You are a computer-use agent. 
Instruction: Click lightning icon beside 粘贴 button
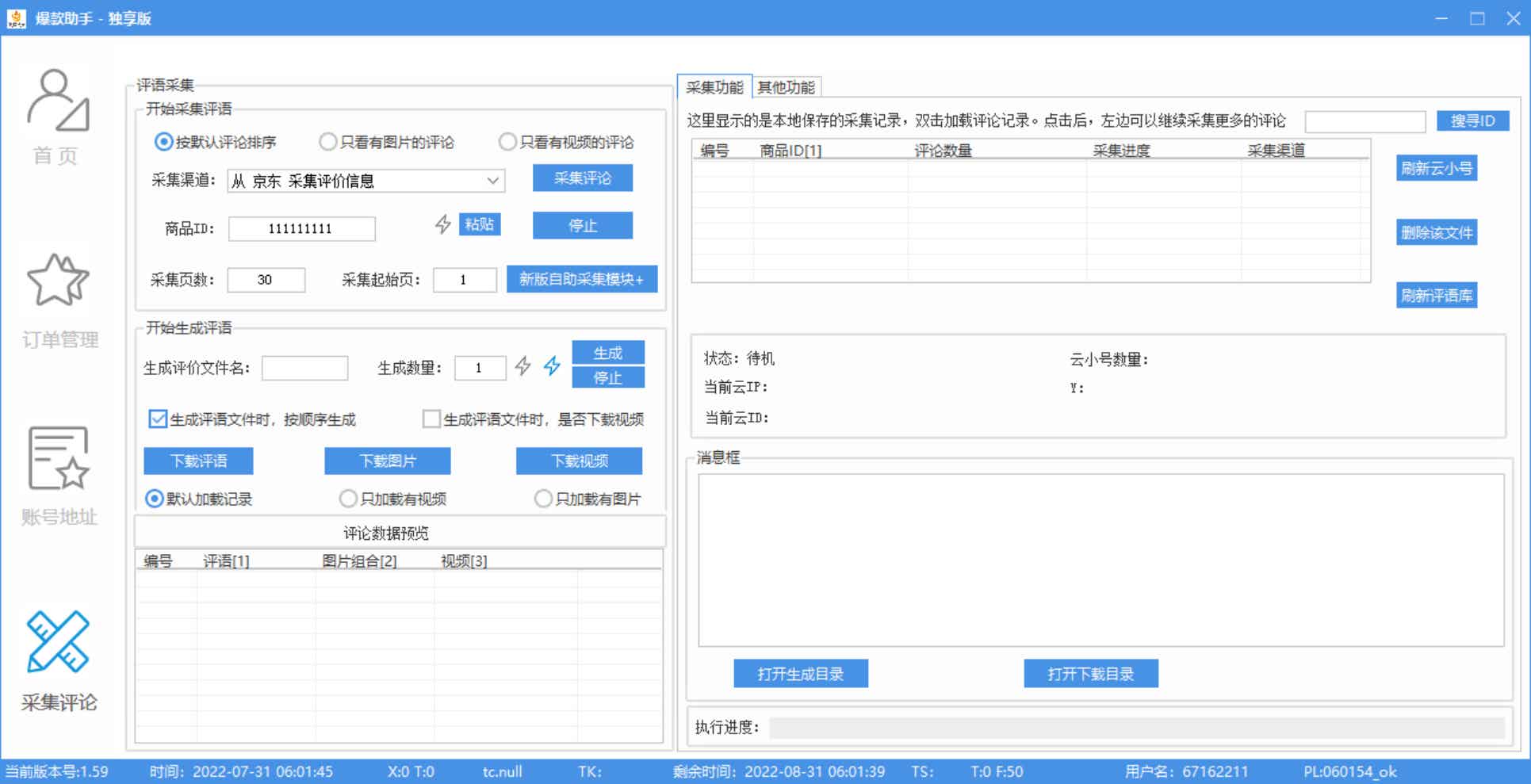(x=442, y=225)
